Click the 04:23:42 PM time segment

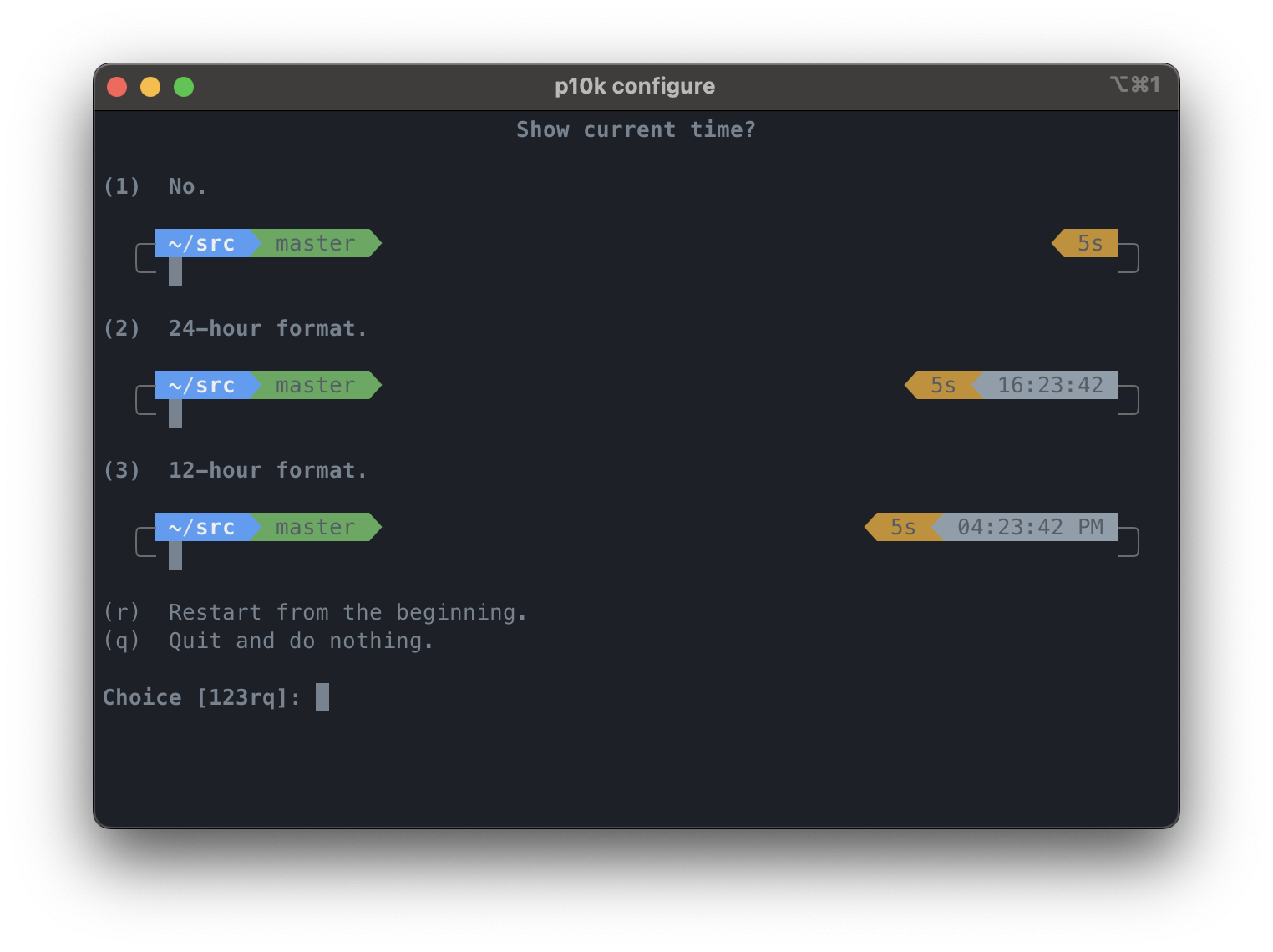(1026, 527)
